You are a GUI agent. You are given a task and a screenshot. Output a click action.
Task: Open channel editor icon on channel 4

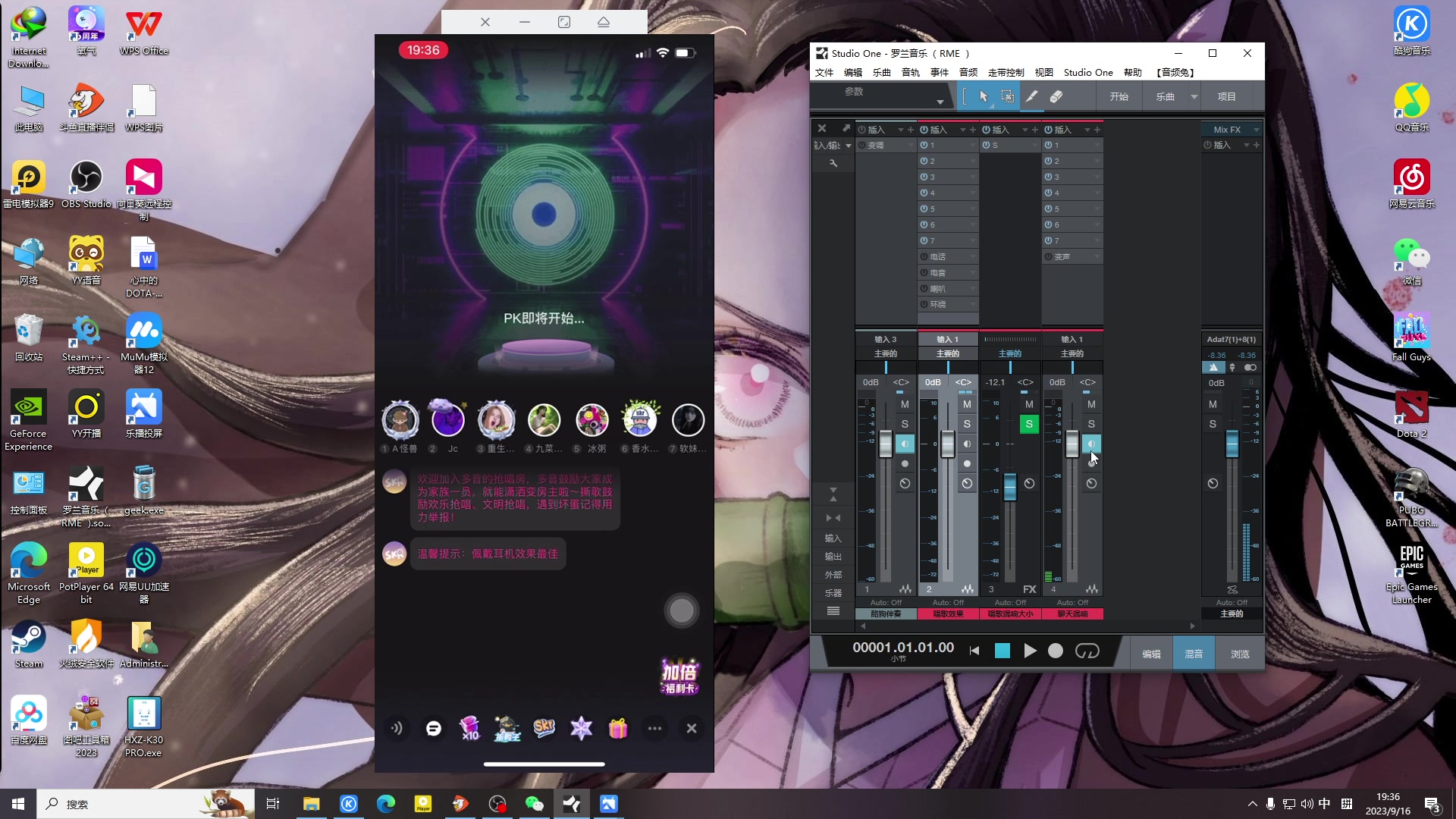(x=1091, y=588)
